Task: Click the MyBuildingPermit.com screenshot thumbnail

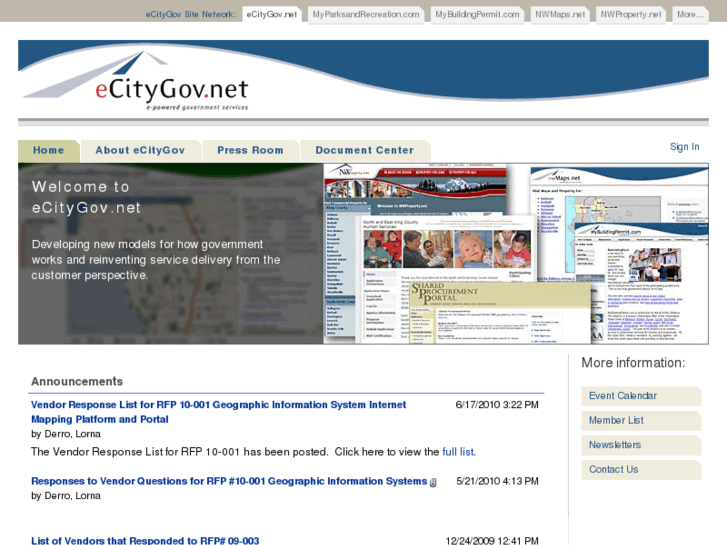Action: 642,283
